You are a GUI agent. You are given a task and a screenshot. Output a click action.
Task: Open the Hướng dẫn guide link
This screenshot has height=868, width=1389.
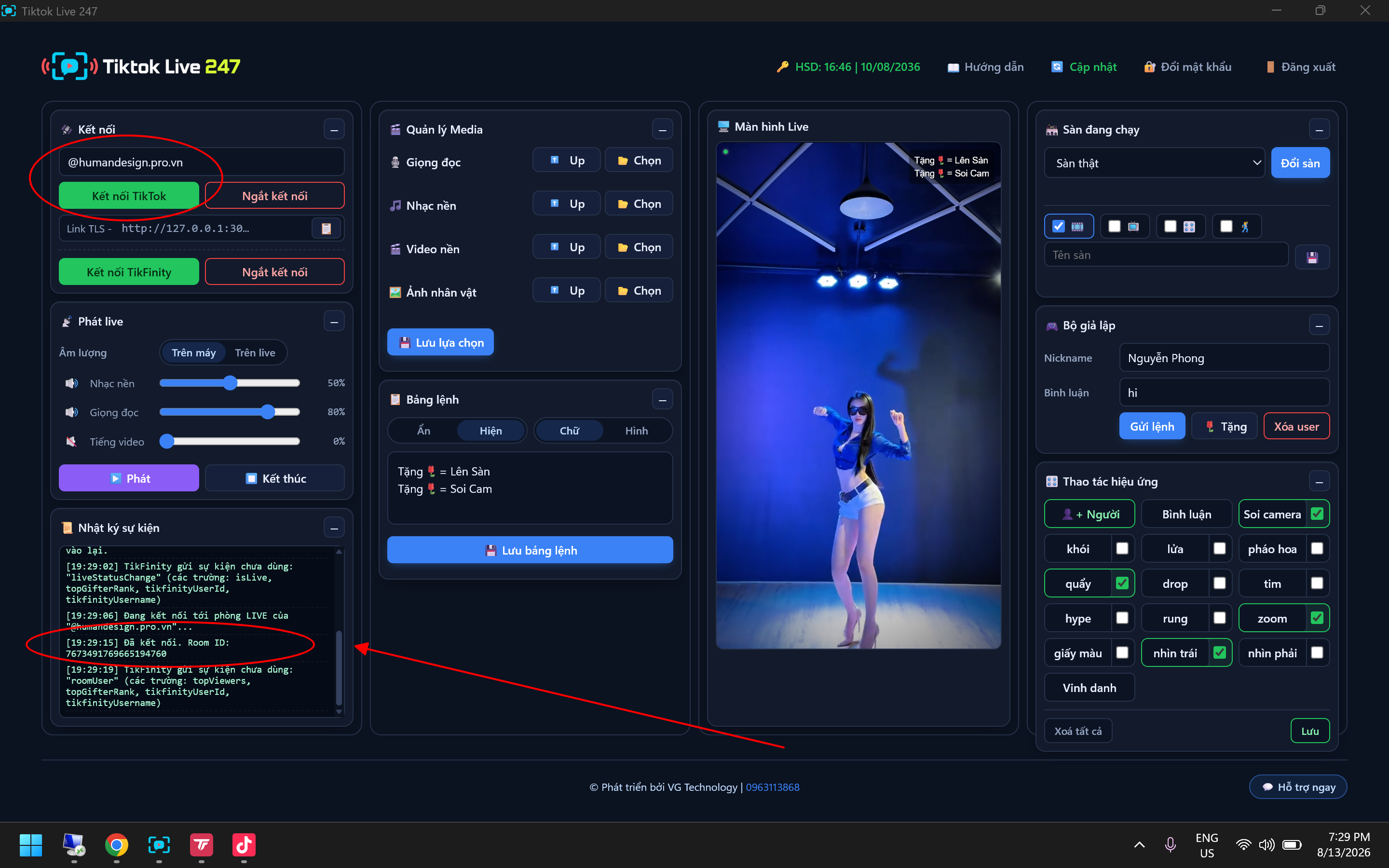(985, 67)
